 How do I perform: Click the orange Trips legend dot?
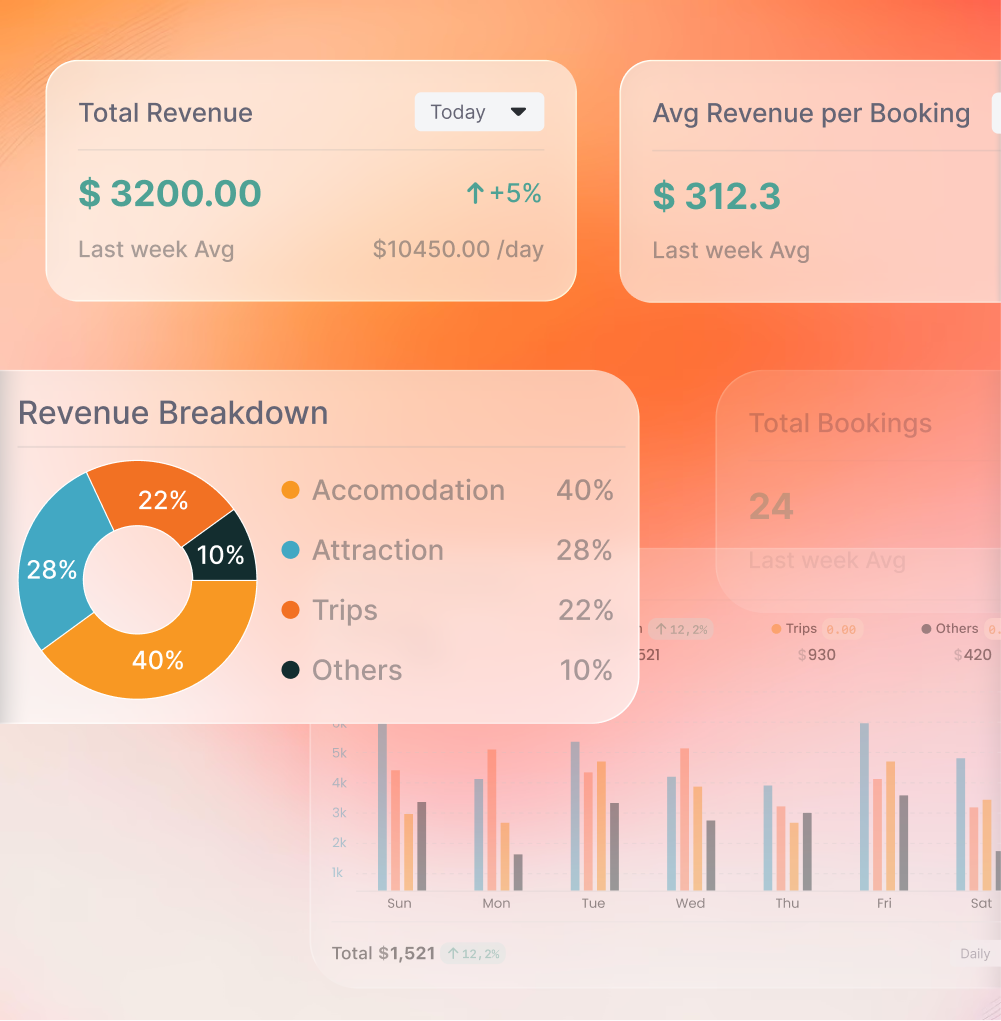[290, 610]
